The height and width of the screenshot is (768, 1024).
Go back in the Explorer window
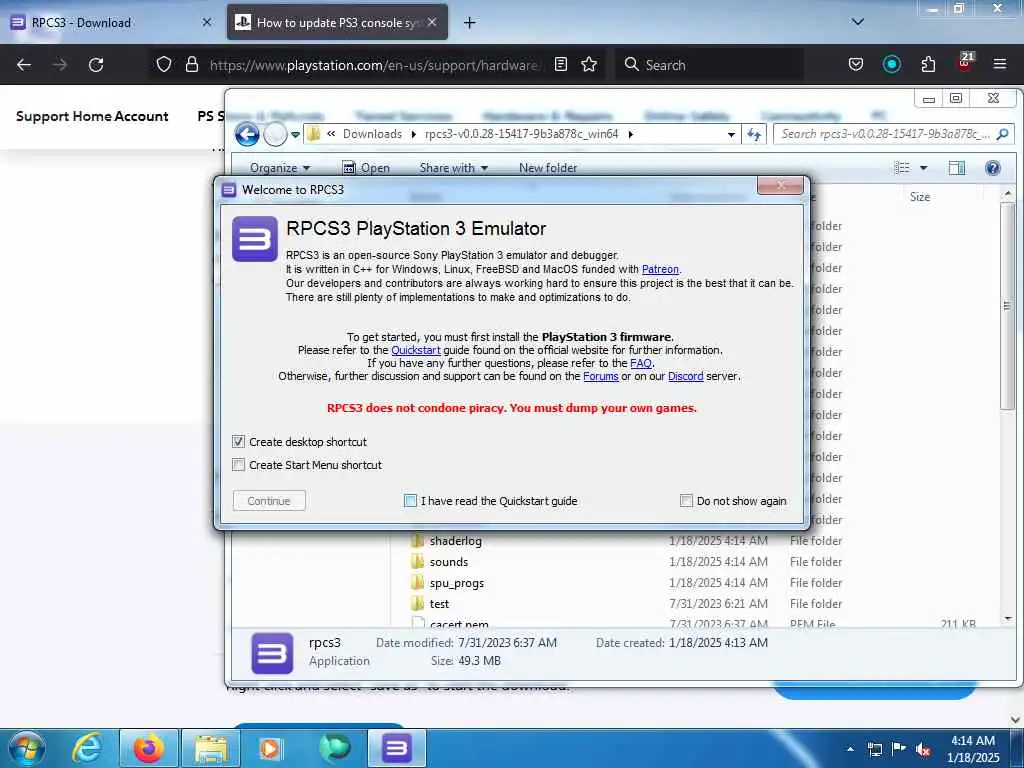247,135
